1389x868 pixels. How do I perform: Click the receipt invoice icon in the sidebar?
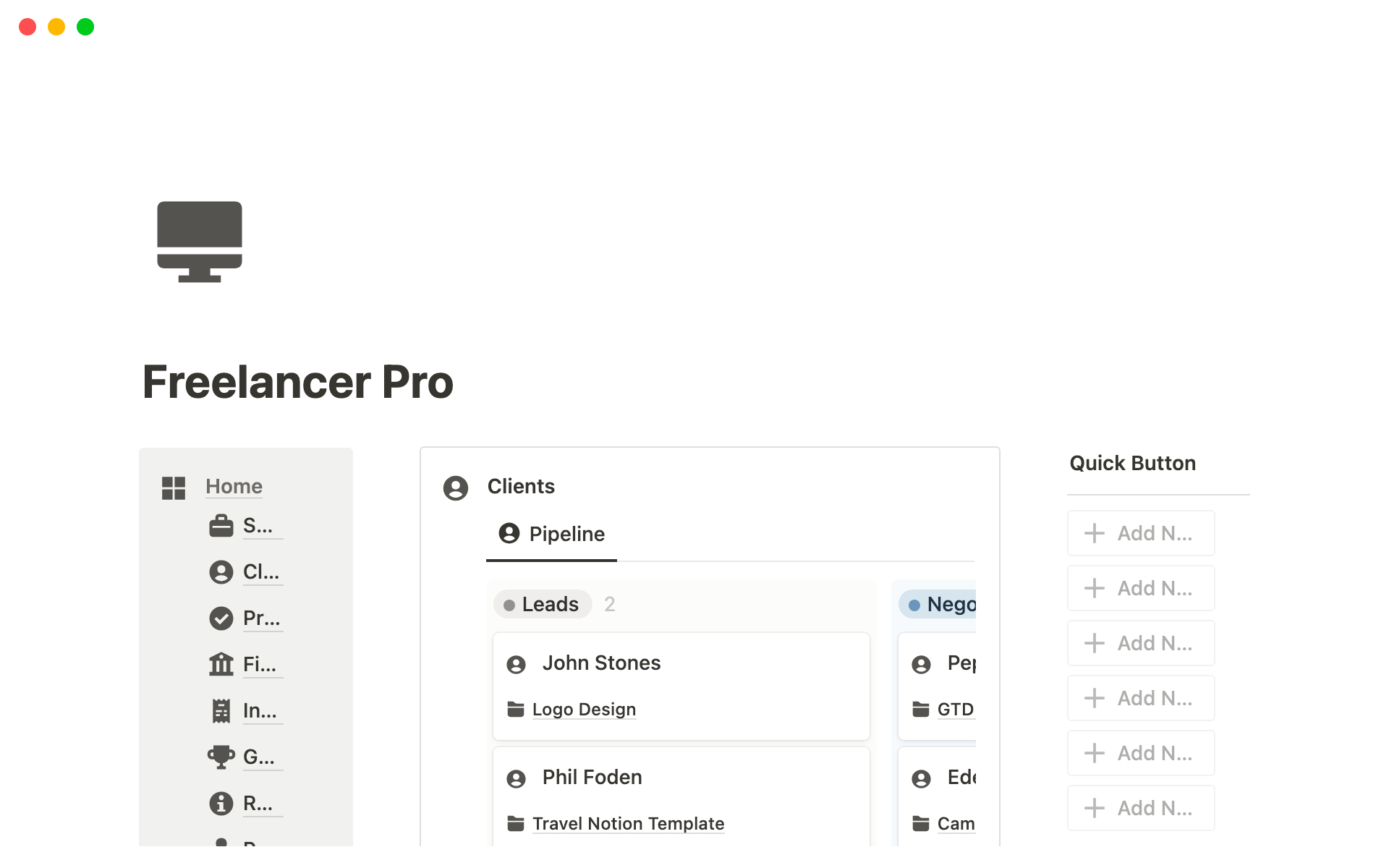coord(221,711)
